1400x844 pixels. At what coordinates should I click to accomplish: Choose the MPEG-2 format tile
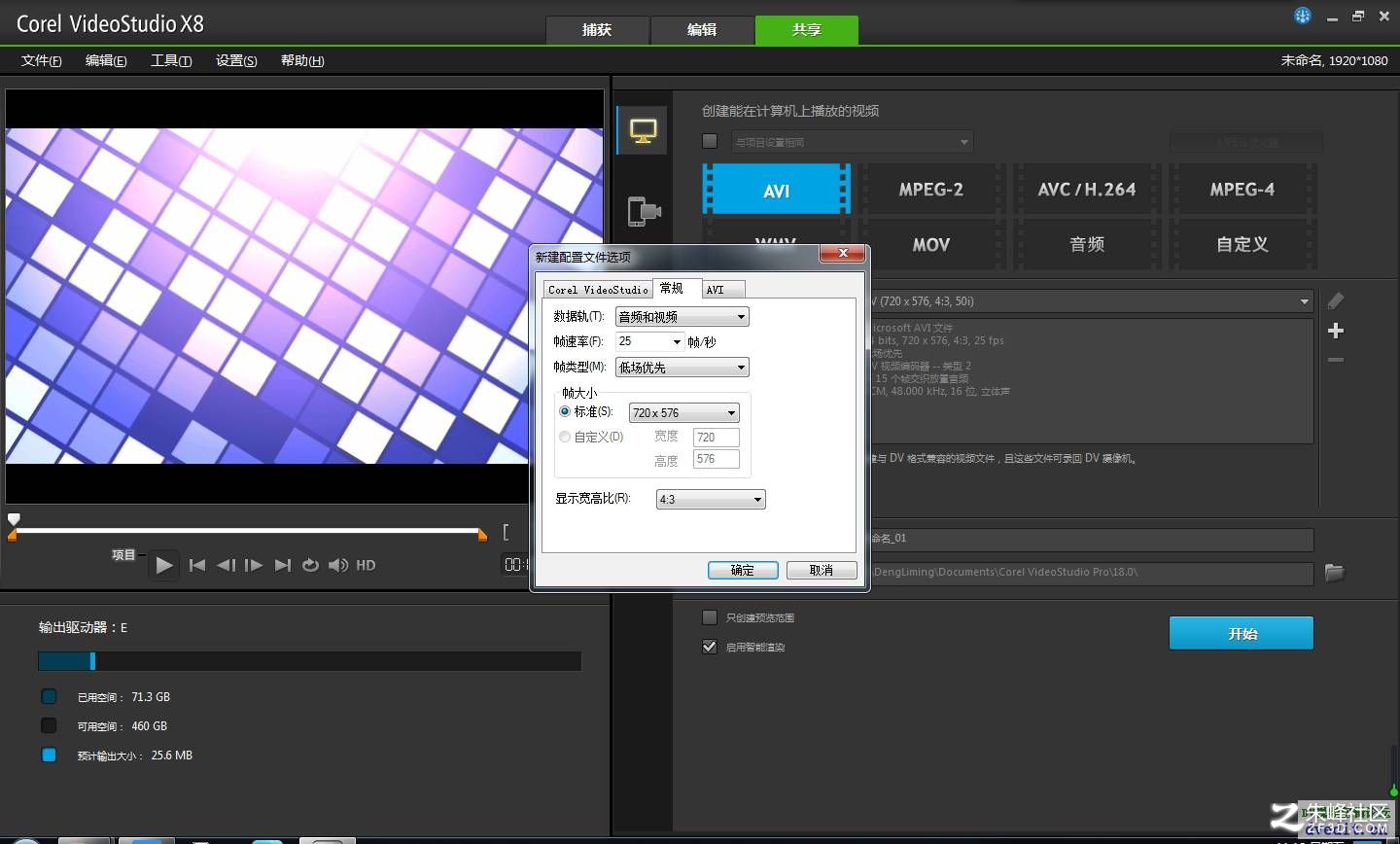[930, 190]
